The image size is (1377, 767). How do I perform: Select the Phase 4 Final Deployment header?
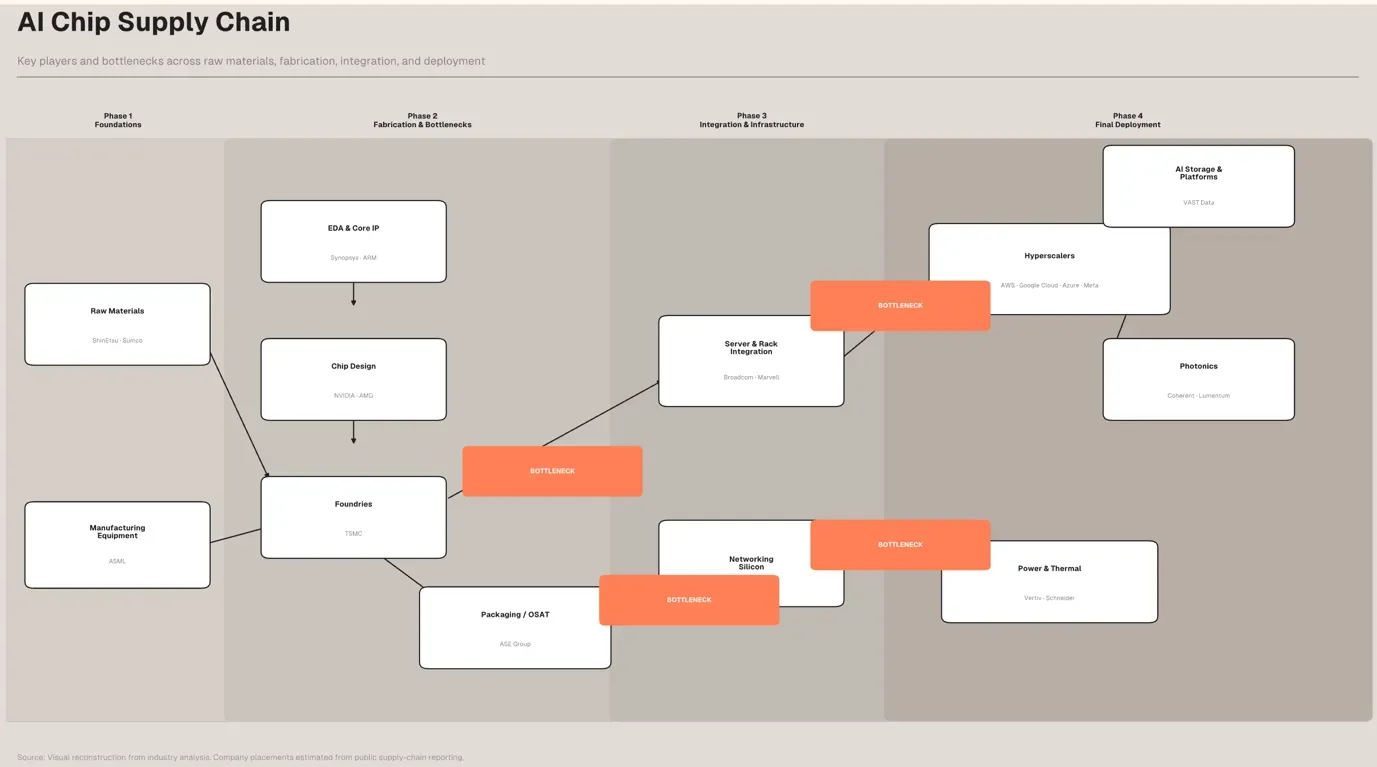1128,120
